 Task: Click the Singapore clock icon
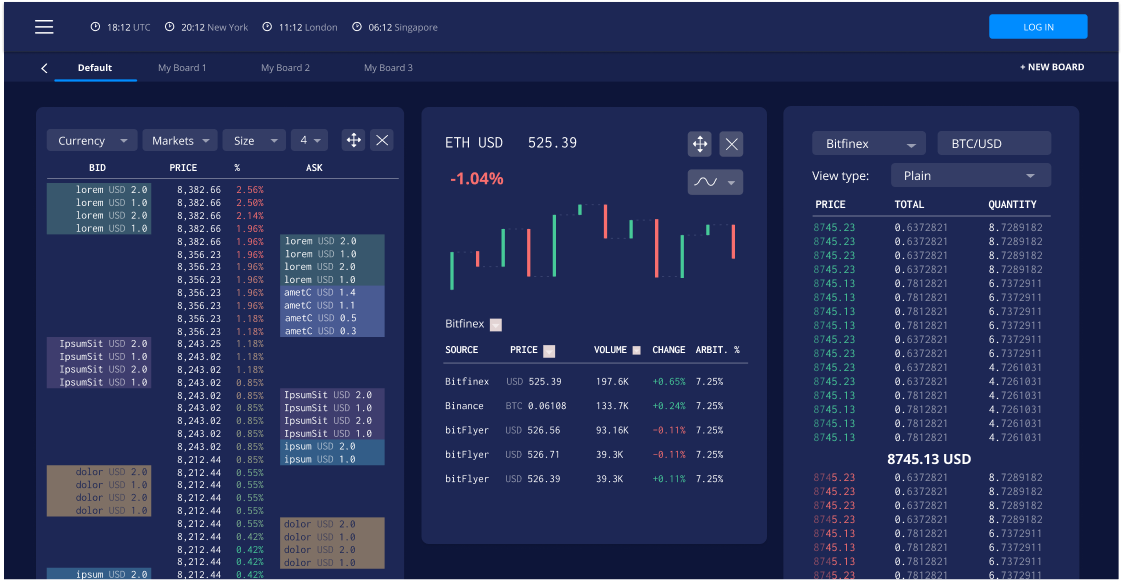(x=357, y=27)
